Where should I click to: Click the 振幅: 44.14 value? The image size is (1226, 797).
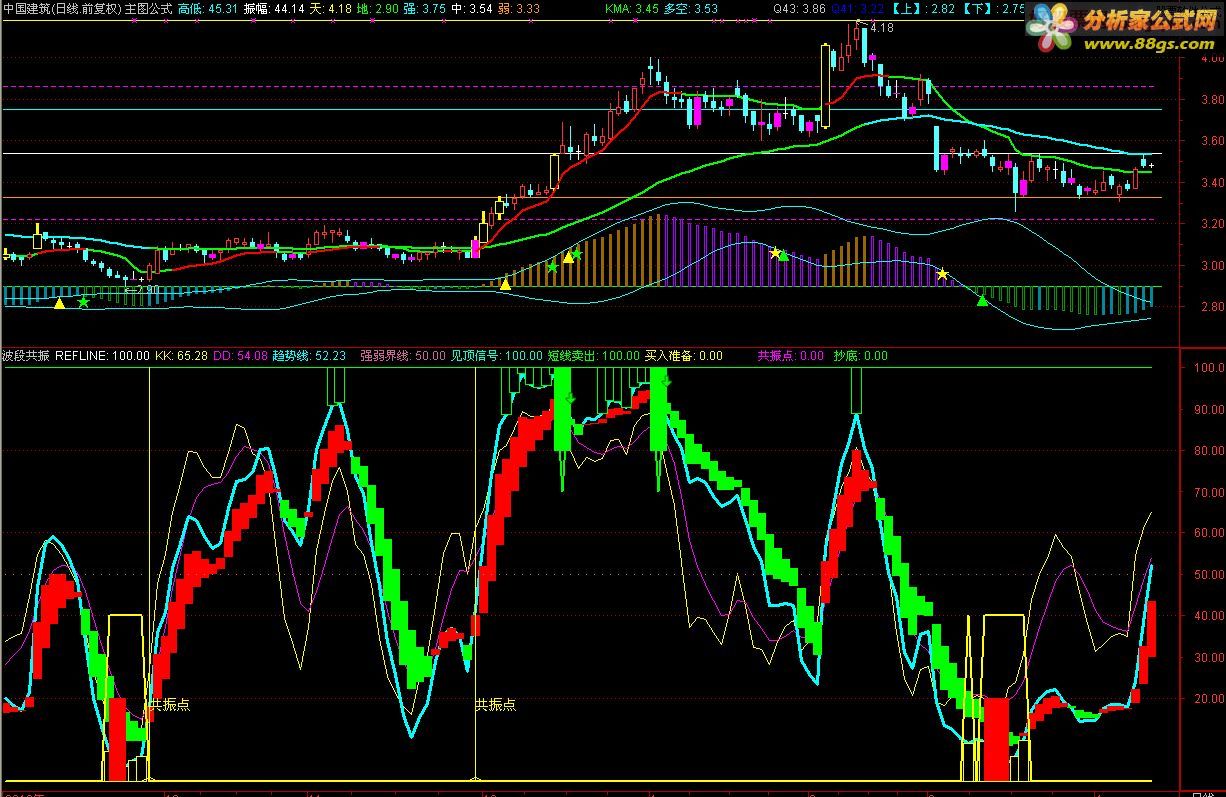[x=274, y=8]
